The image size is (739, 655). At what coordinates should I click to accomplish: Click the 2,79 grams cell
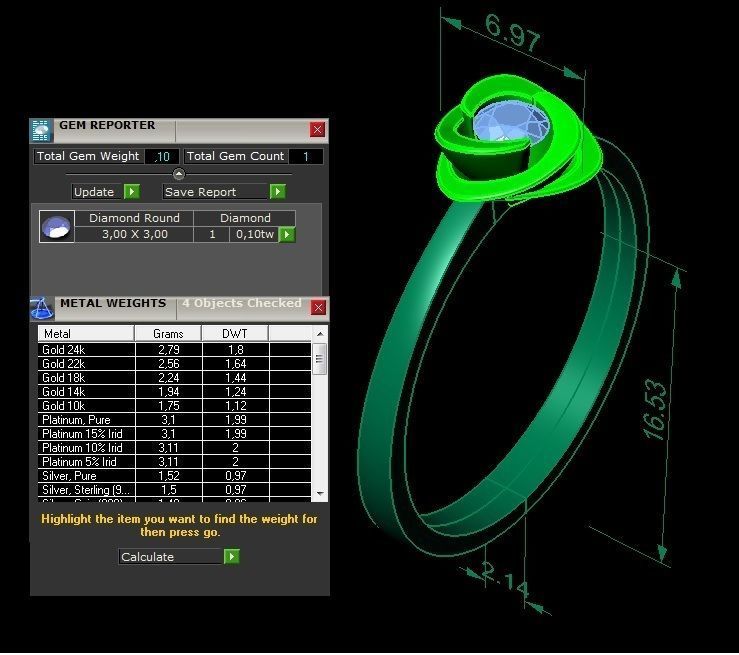[x=169, y=350]
